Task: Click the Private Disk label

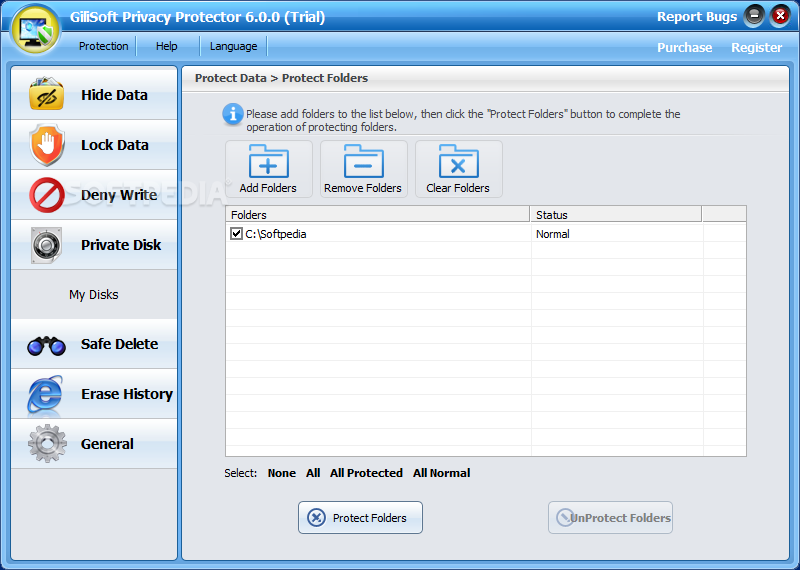Action: [x=121, y=245]
